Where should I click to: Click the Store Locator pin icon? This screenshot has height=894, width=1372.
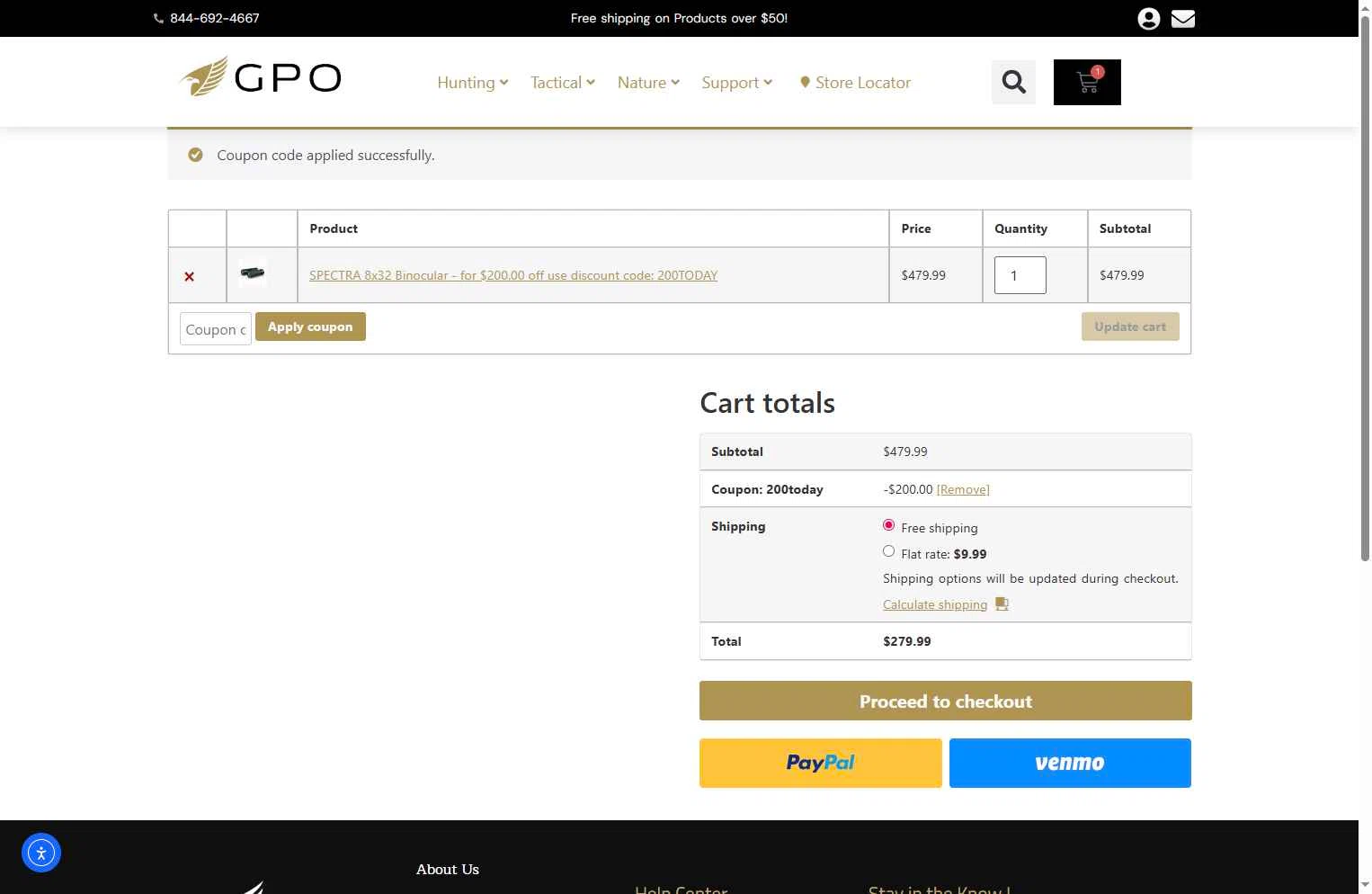click(805, 83)
